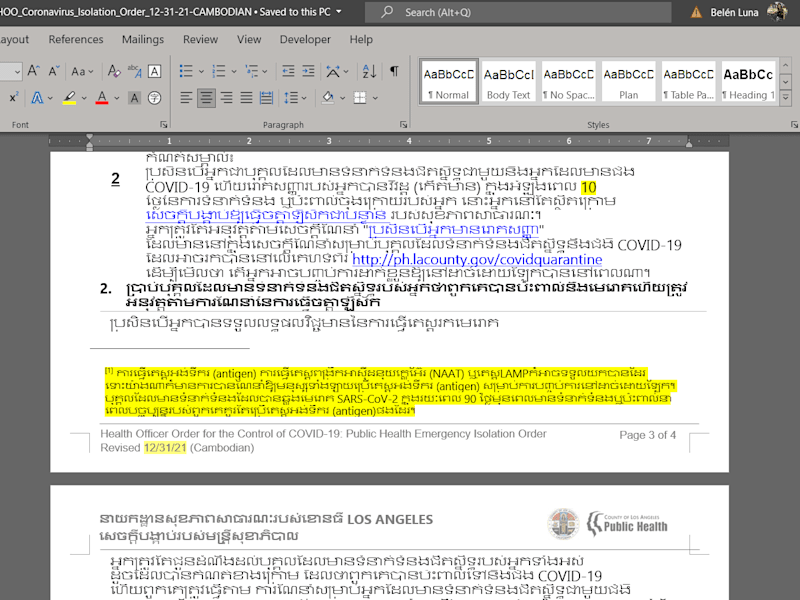The height and width of the screenshot is (600, 800).
Task: Shrink font size with smaller A icon
Action: (x=55, y=71)
